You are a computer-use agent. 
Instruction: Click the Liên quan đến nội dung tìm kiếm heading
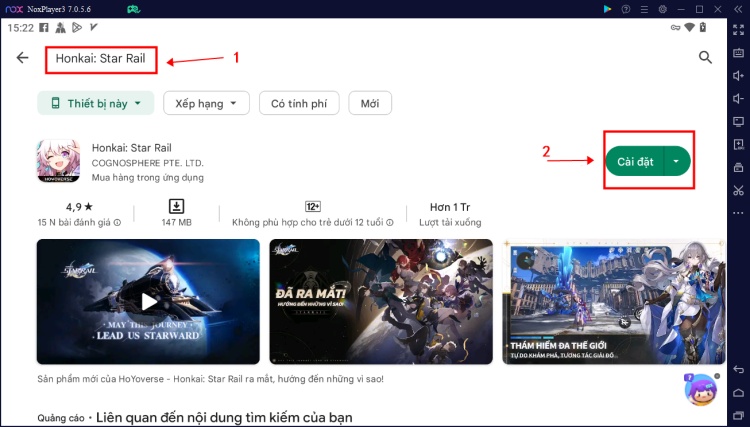(x=224, y=417)
